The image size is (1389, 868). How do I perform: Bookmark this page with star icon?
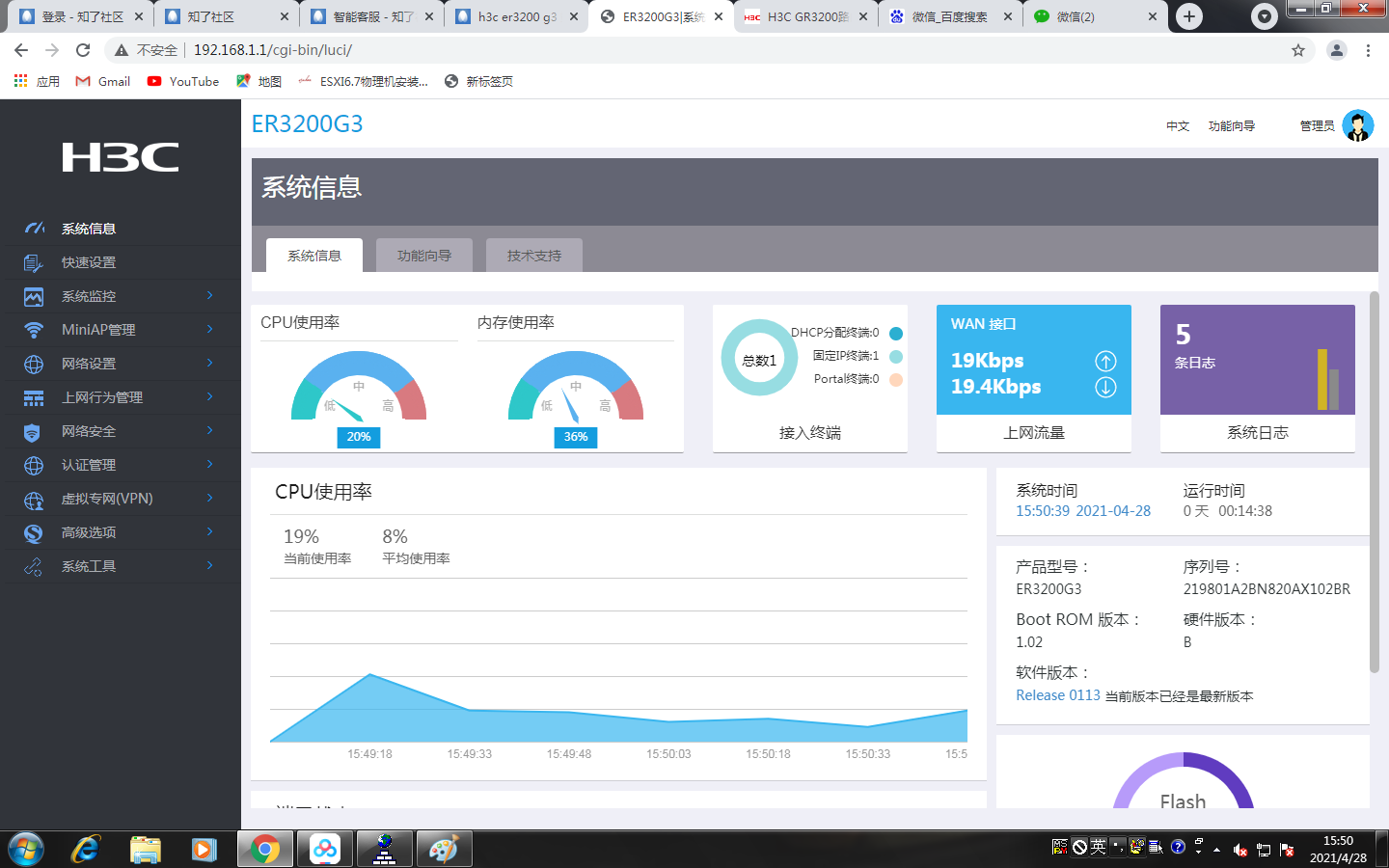pos(1298,50)
